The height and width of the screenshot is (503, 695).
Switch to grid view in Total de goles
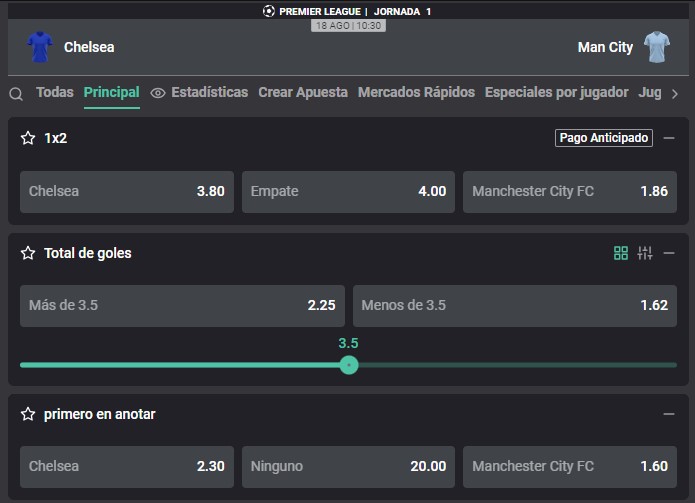pyautogui.click(x=621, y=253)
